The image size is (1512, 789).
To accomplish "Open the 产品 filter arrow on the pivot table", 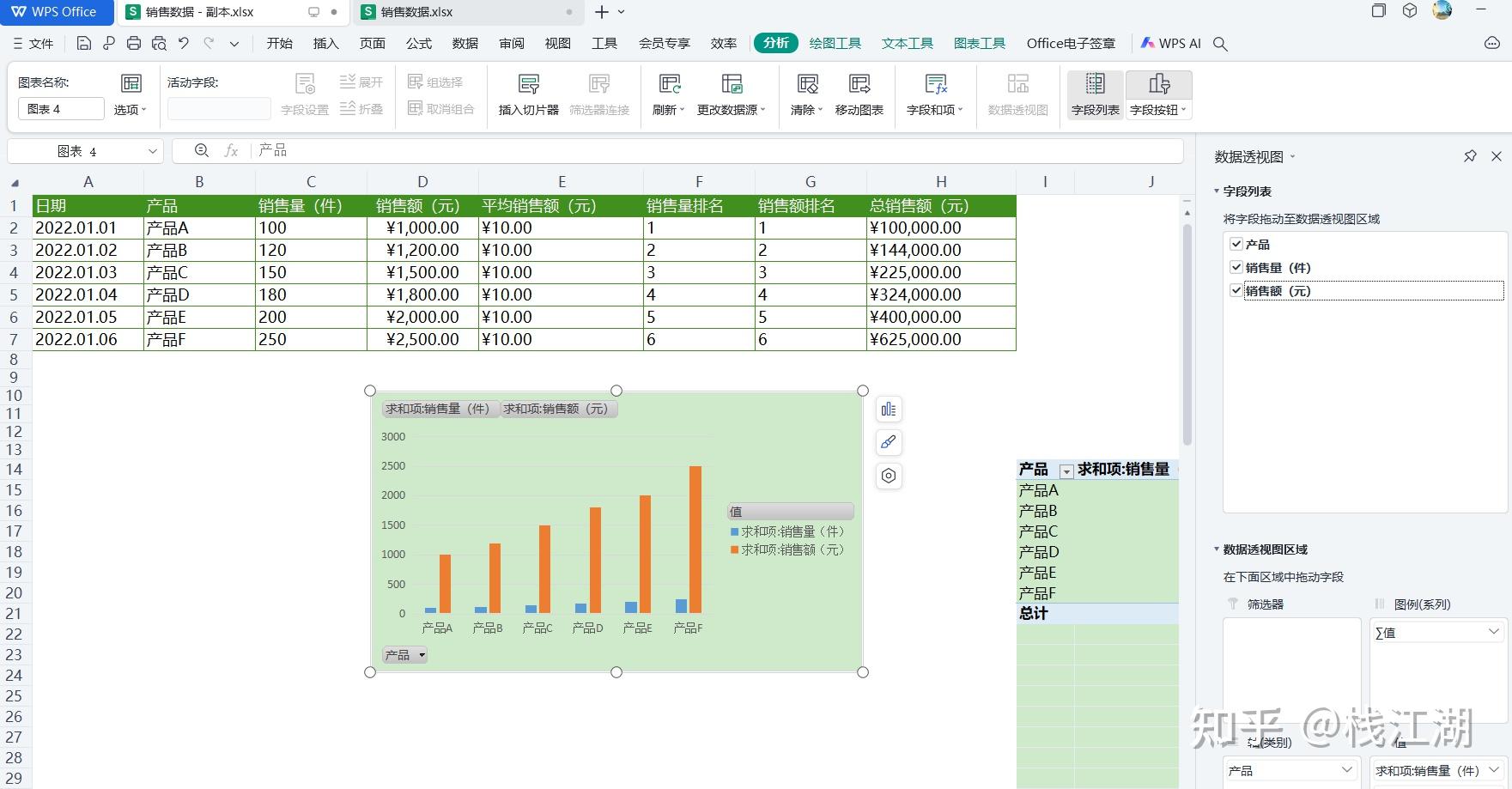I will click(1066, 470).
